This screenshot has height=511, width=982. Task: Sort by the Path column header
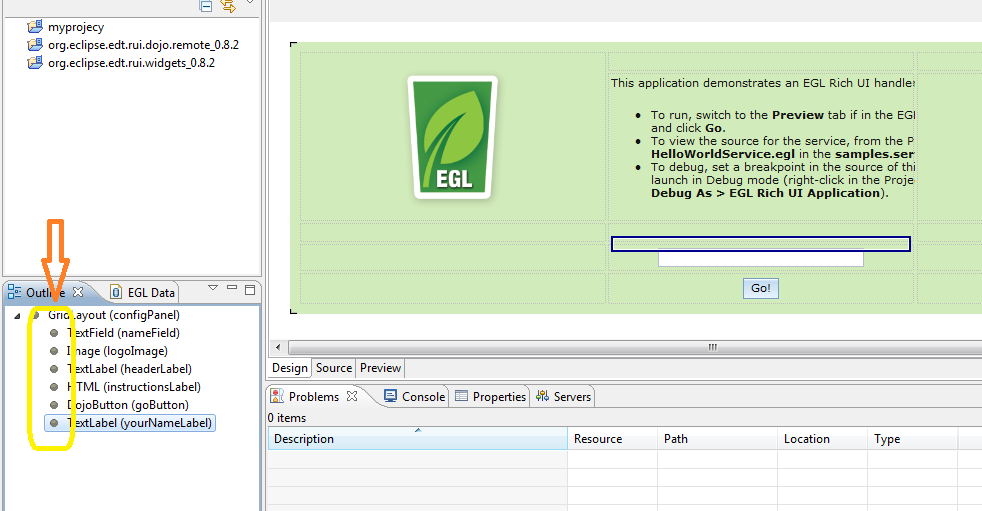pyautogui.click(x=718, y=439)
